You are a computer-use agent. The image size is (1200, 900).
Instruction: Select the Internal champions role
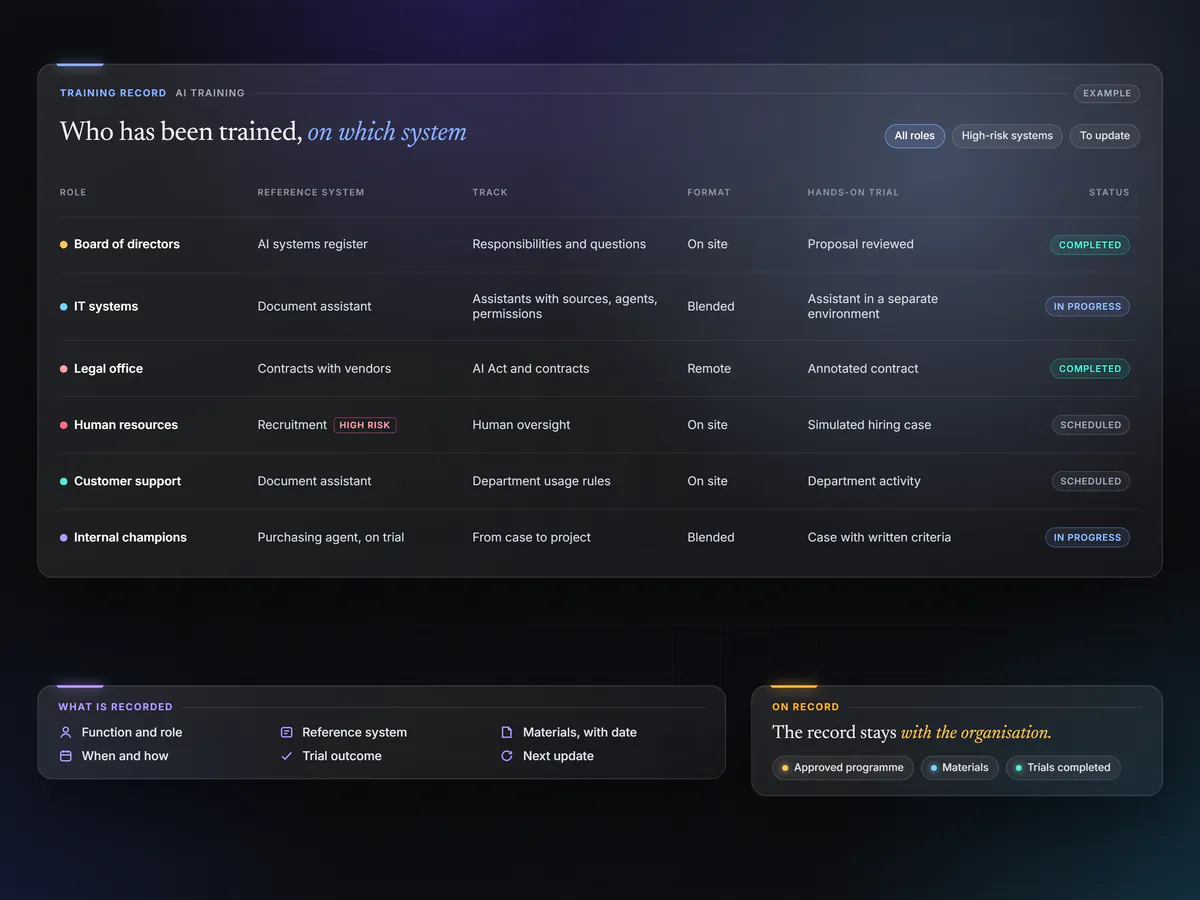click(x=130, y=537)
